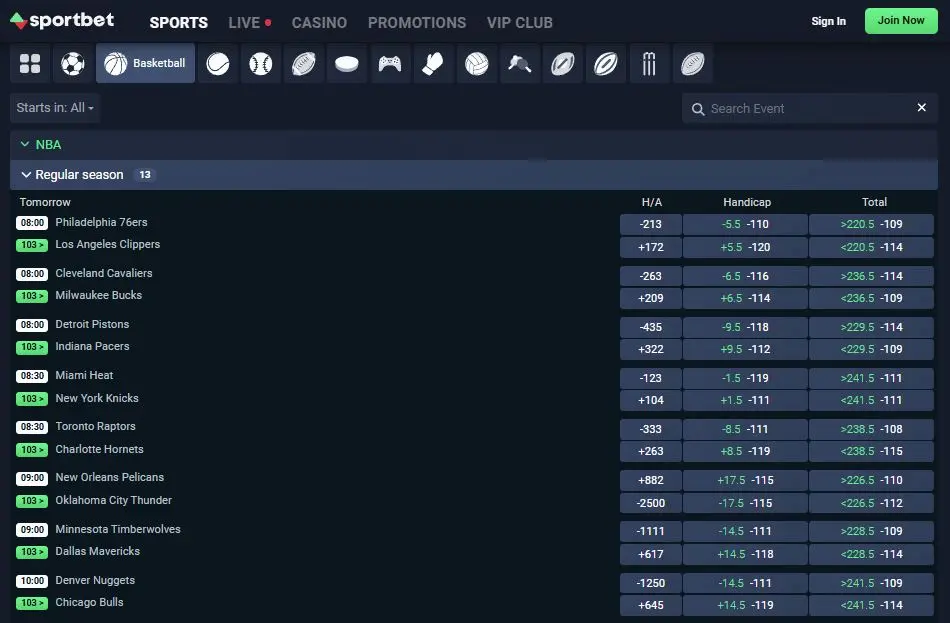
Task: Clear the search with the X icon
Action: point(922,107)
